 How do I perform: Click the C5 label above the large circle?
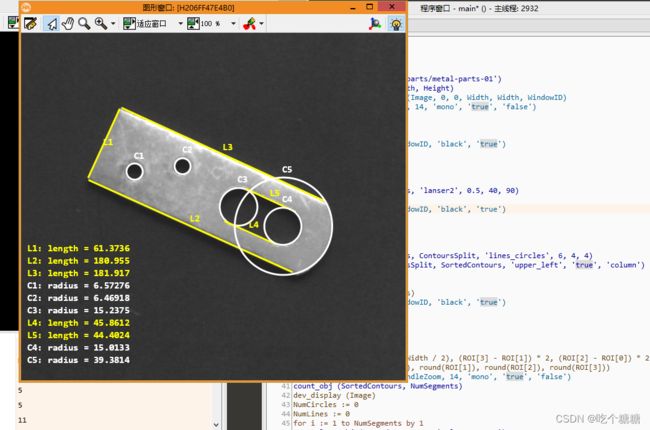coord(287,169)
